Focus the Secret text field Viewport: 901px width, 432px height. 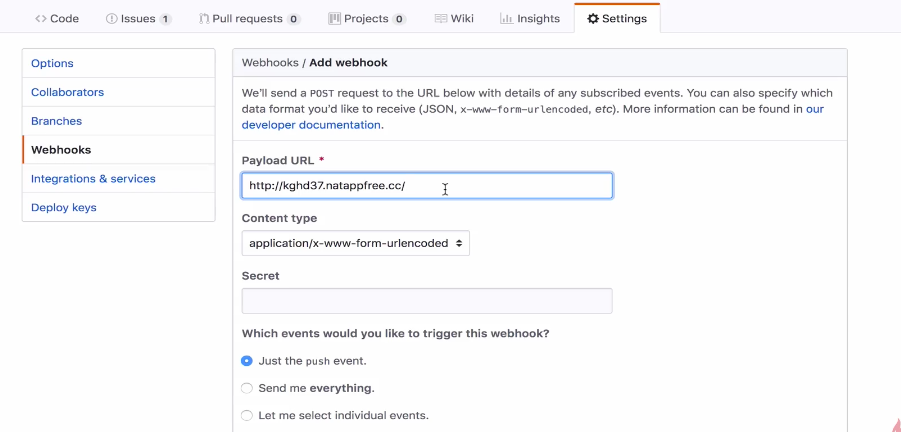tap(427, 301)
